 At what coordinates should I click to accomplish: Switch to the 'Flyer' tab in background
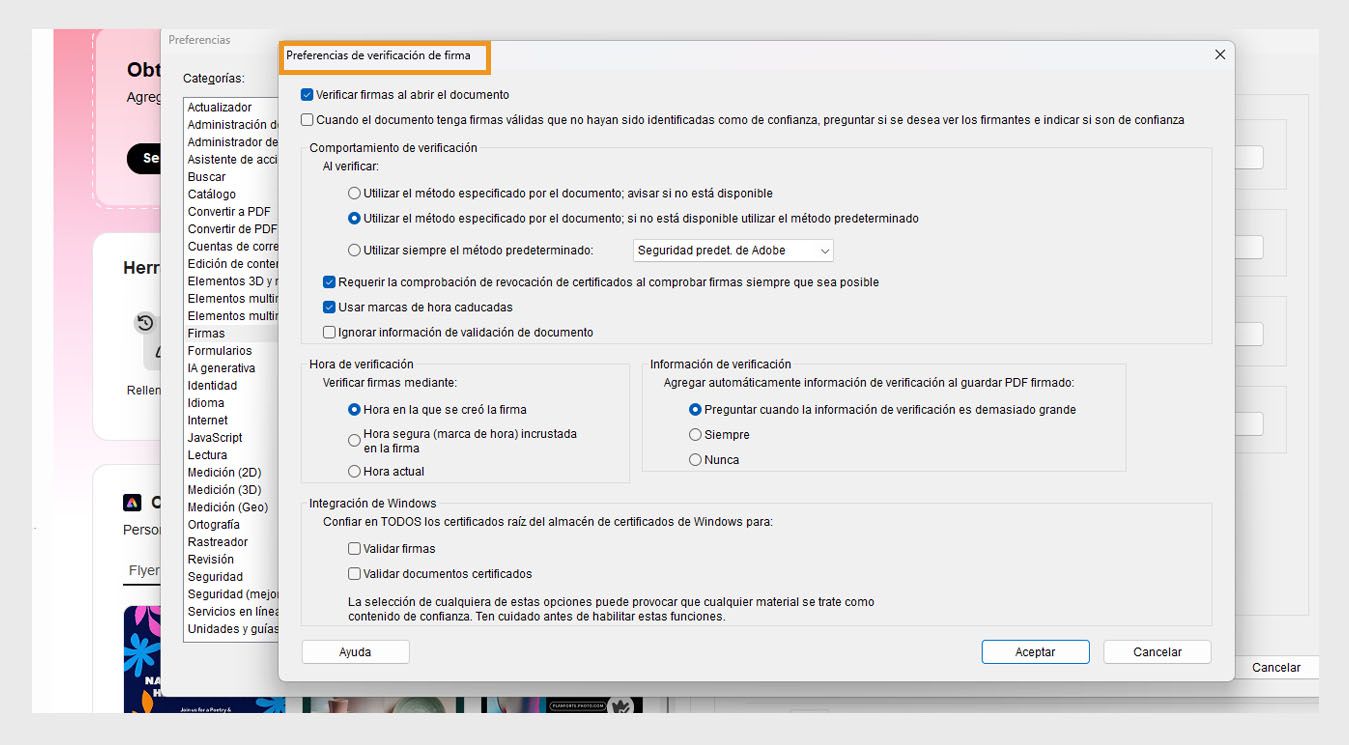point(145,570)
